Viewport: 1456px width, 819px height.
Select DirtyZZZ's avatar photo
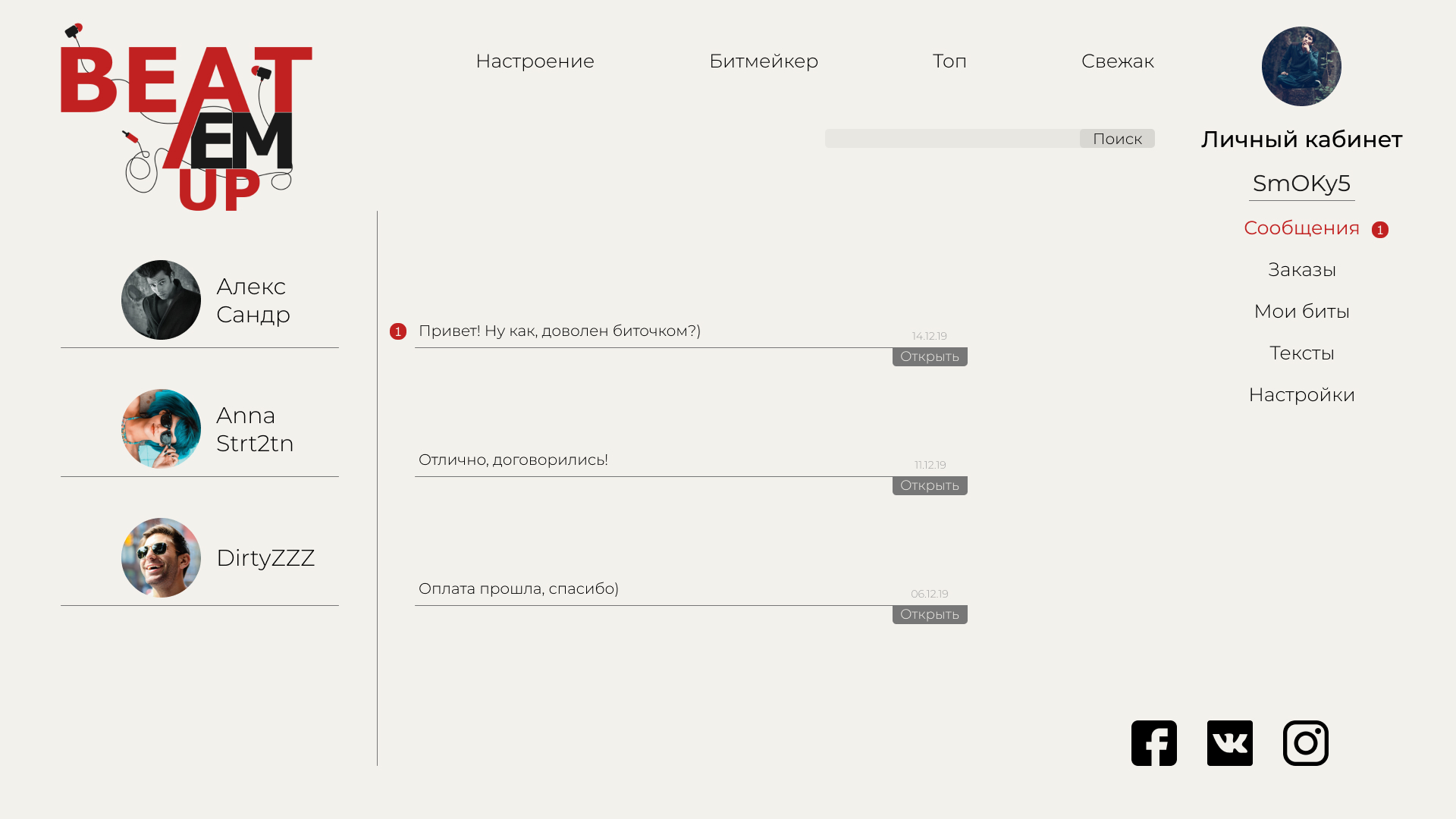(161, 558)
